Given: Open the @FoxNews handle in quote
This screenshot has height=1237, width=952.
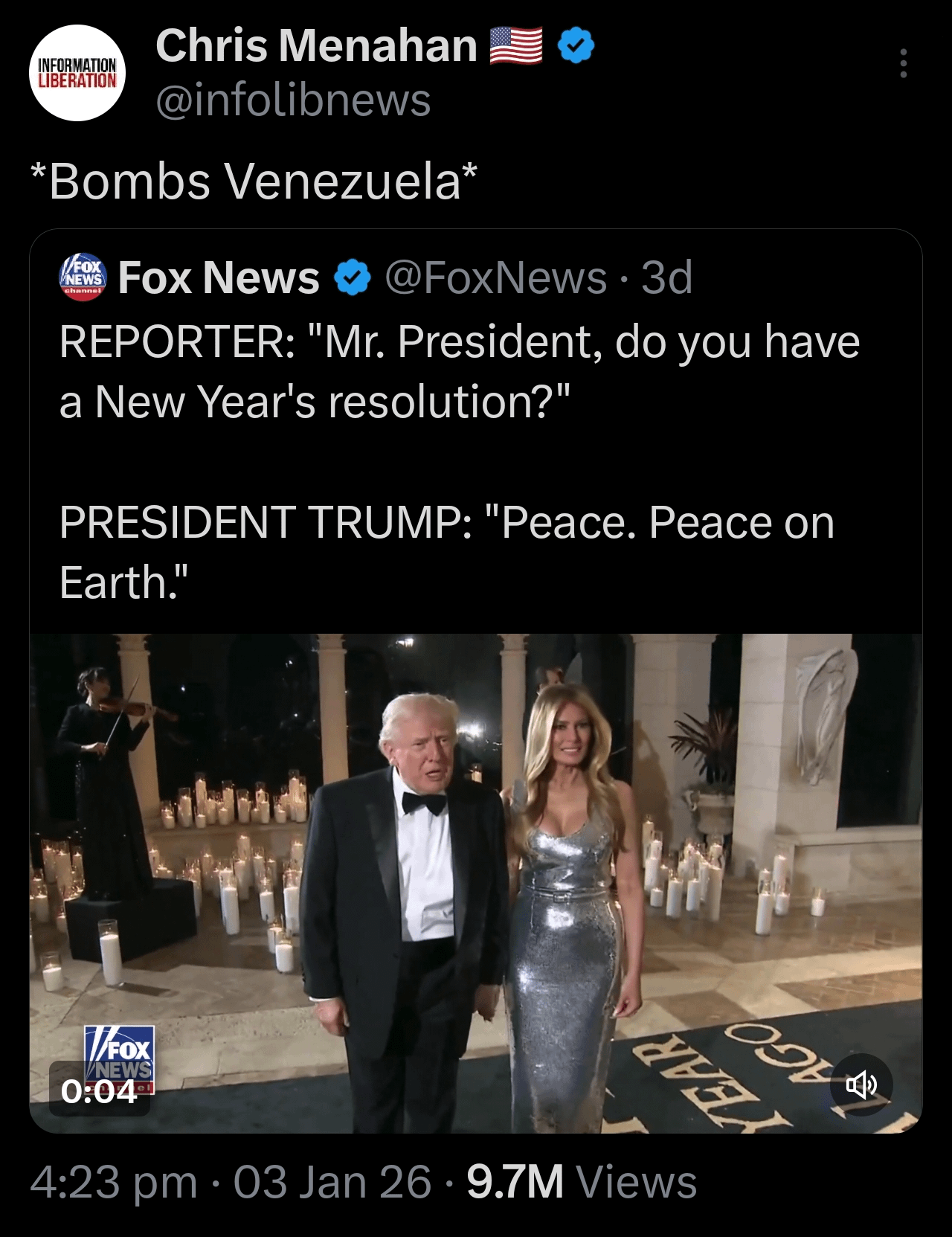Looking at the screenshot, I should pyautogui.click(x=495, y=278).
